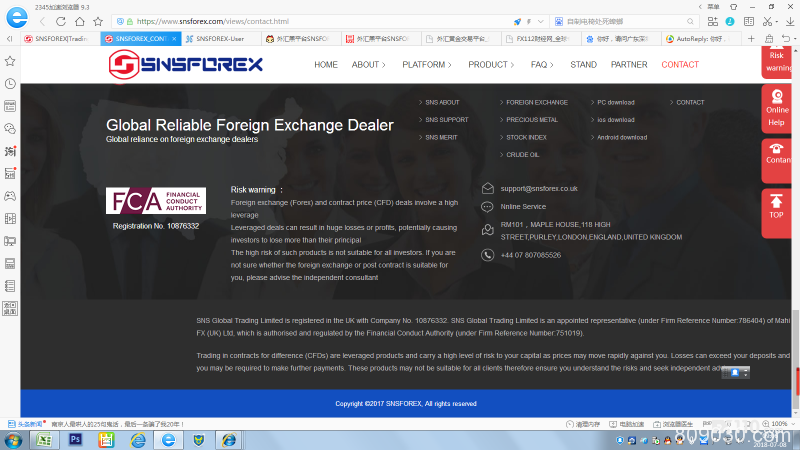Image resolution: width=800 pixels, height=450 pixels.
Task: Open the reader book icon in toolbar
Action: click(x=748, y=21)
